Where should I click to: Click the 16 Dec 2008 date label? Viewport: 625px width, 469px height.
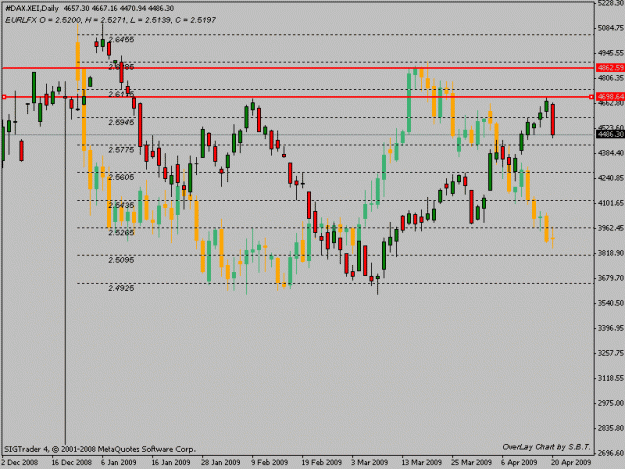(71, 463)
